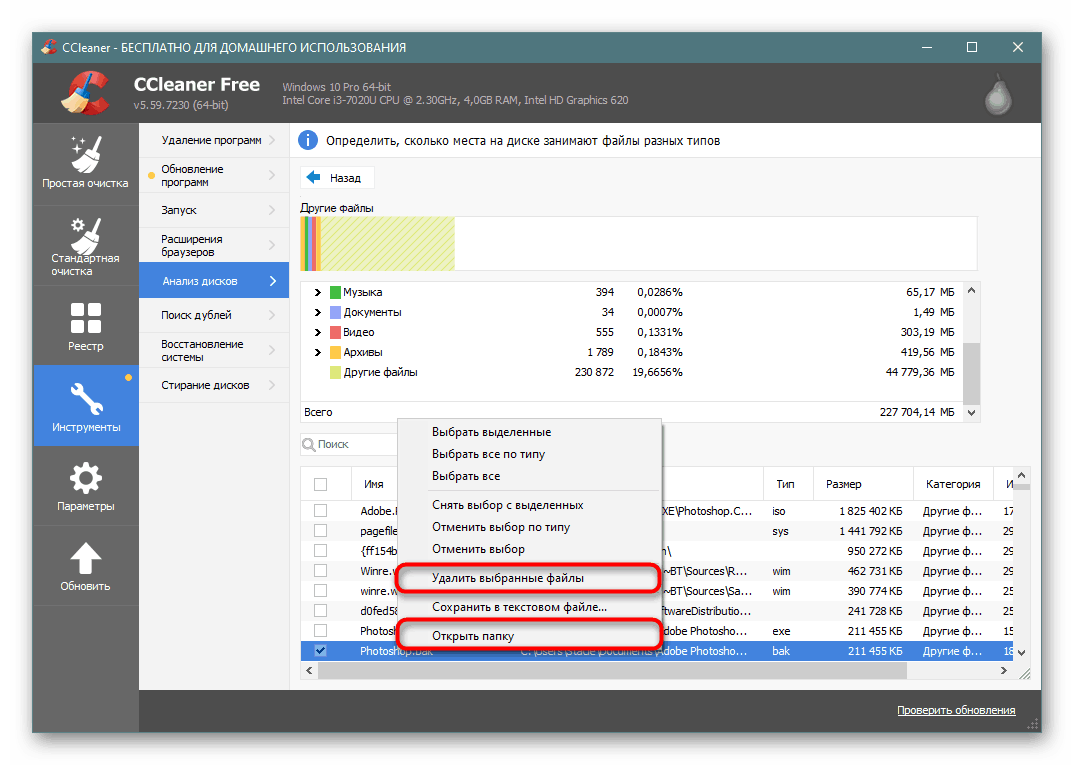Choose Открыть папку menu entry
The height and width of the screenshot is (765, 1074).
529,636
